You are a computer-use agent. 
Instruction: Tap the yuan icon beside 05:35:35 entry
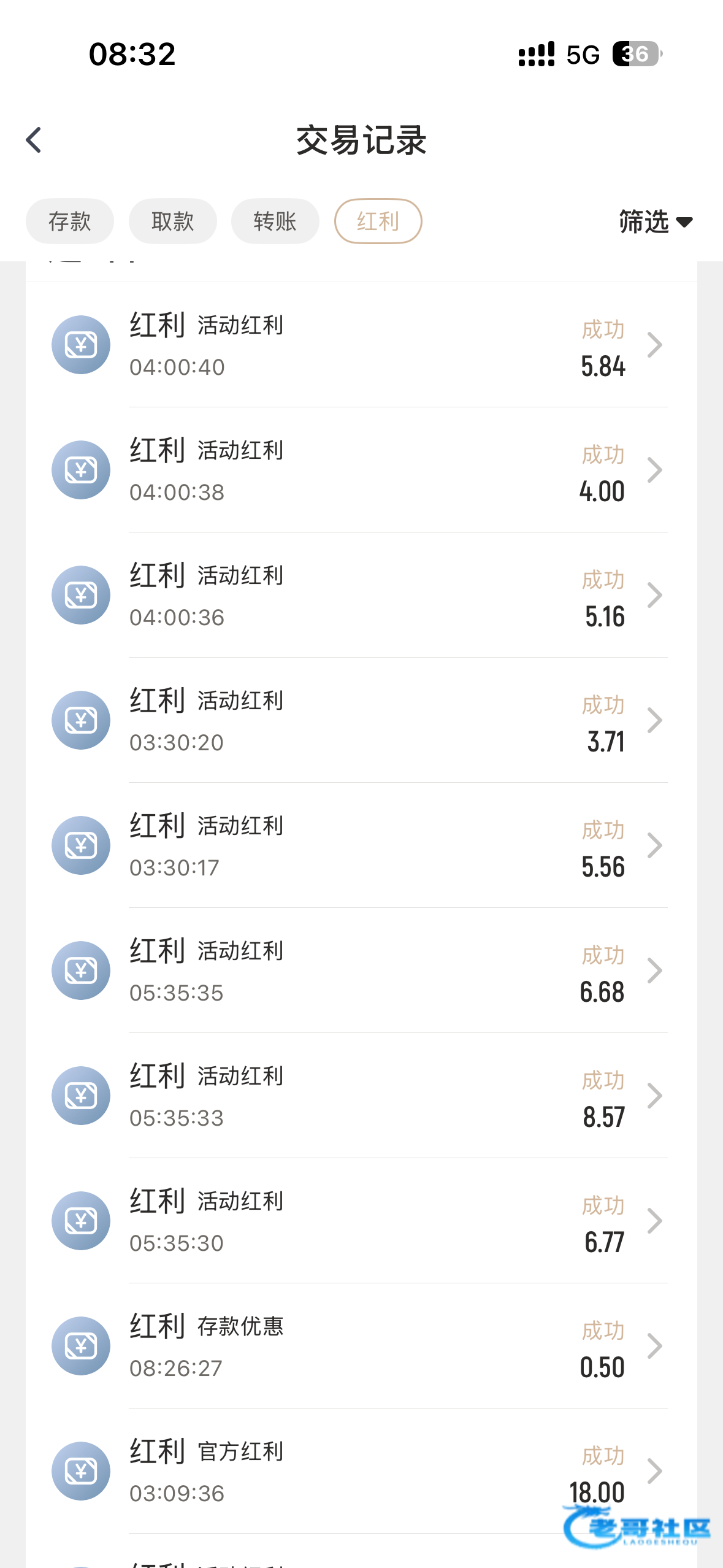pos(81,970)
